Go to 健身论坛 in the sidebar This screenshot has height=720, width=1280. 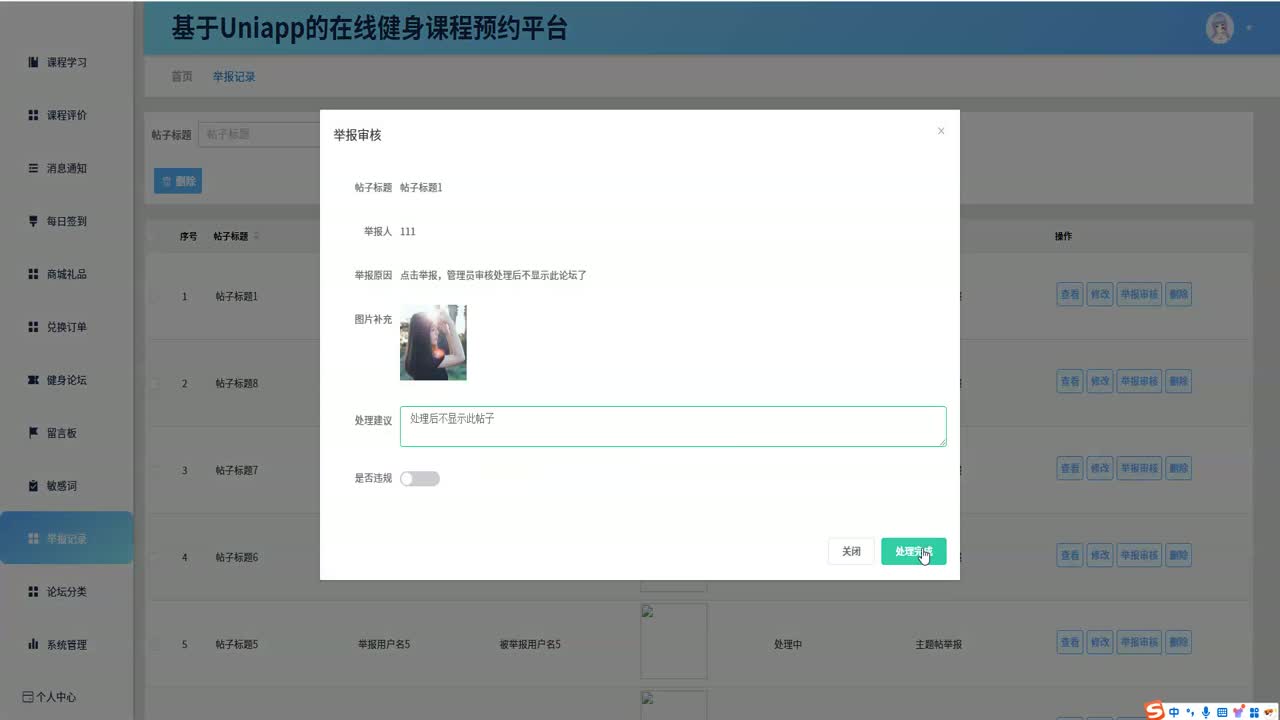66,380
